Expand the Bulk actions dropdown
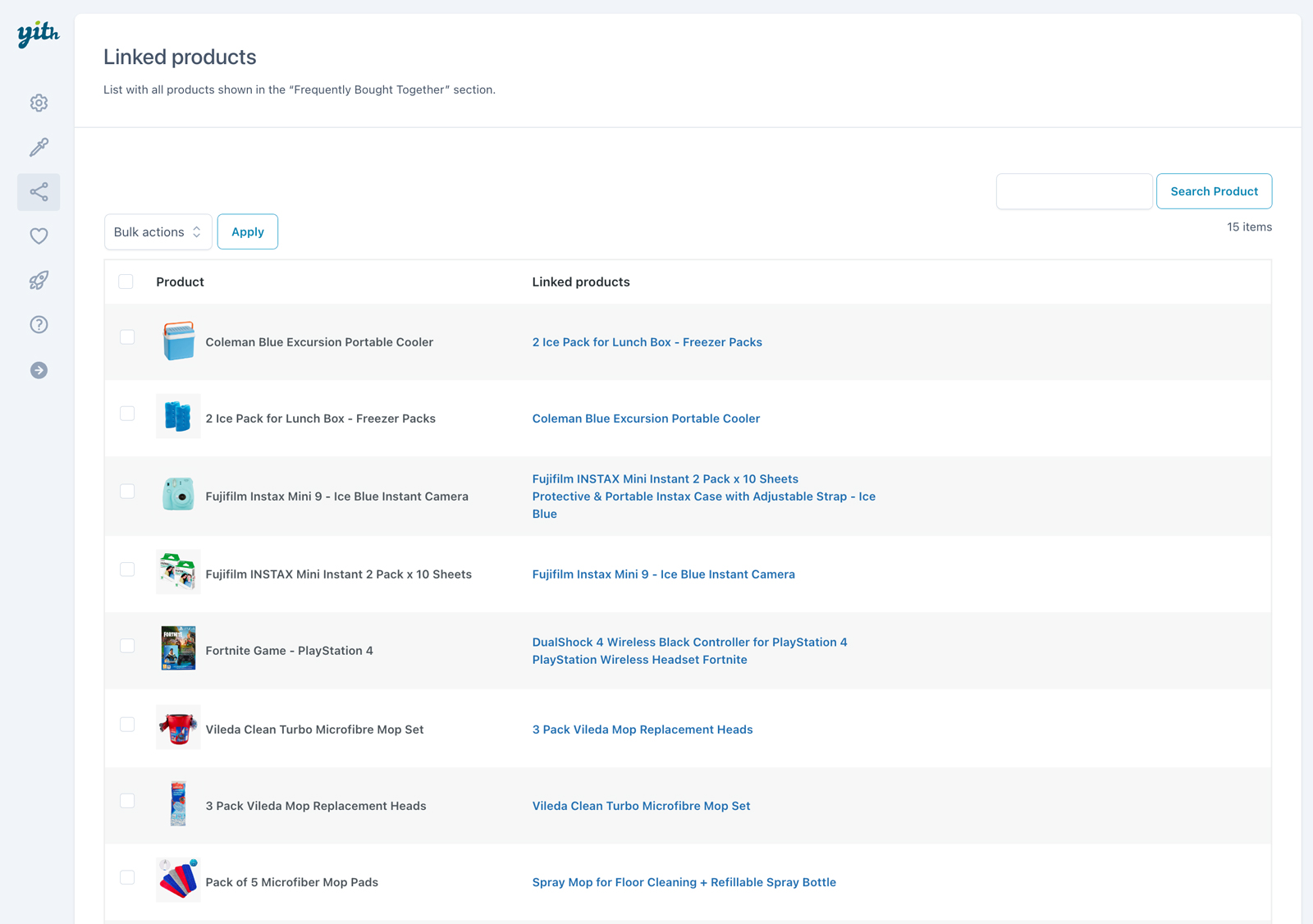 coord(158,232)
